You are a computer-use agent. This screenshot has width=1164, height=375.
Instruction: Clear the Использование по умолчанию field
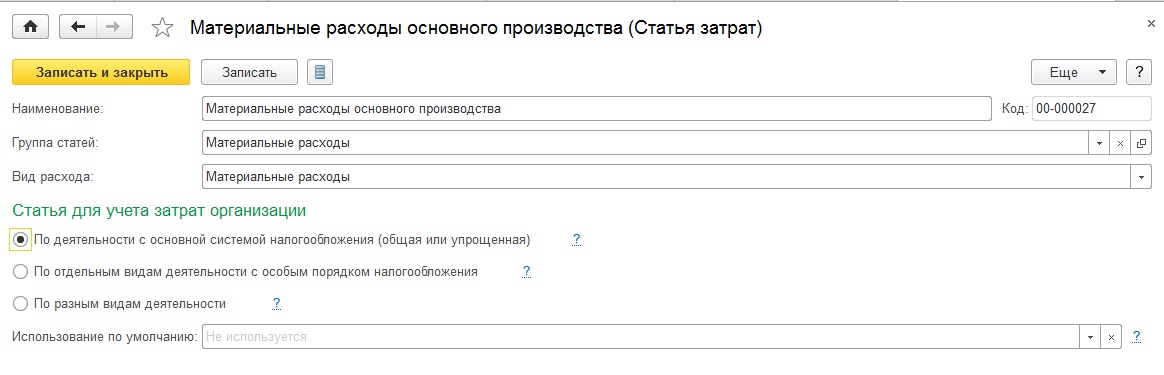point(1111,337)
